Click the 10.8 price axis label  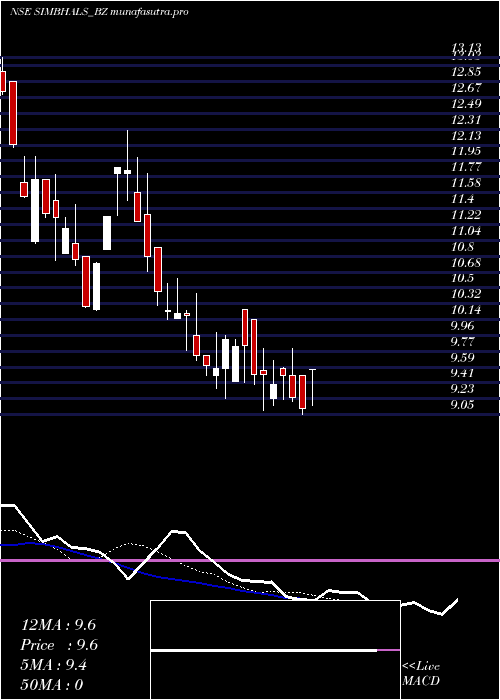462,246
